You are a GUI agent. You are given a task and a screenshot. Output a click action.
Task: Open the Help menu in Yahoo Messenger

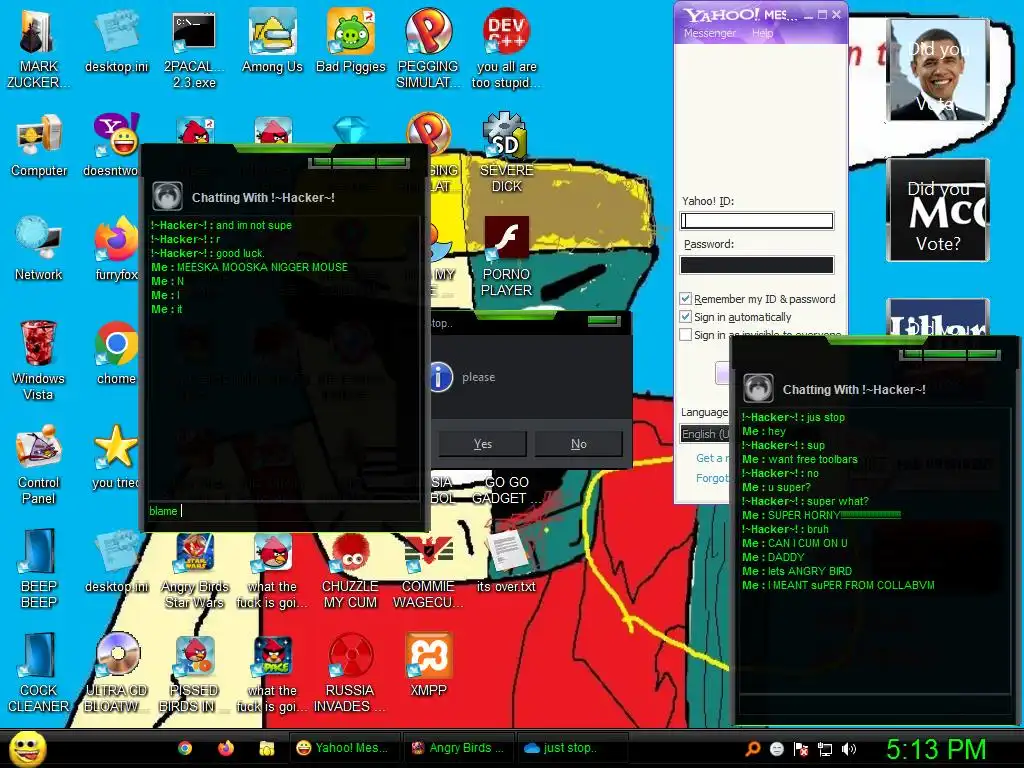click(x=762, y=33)
